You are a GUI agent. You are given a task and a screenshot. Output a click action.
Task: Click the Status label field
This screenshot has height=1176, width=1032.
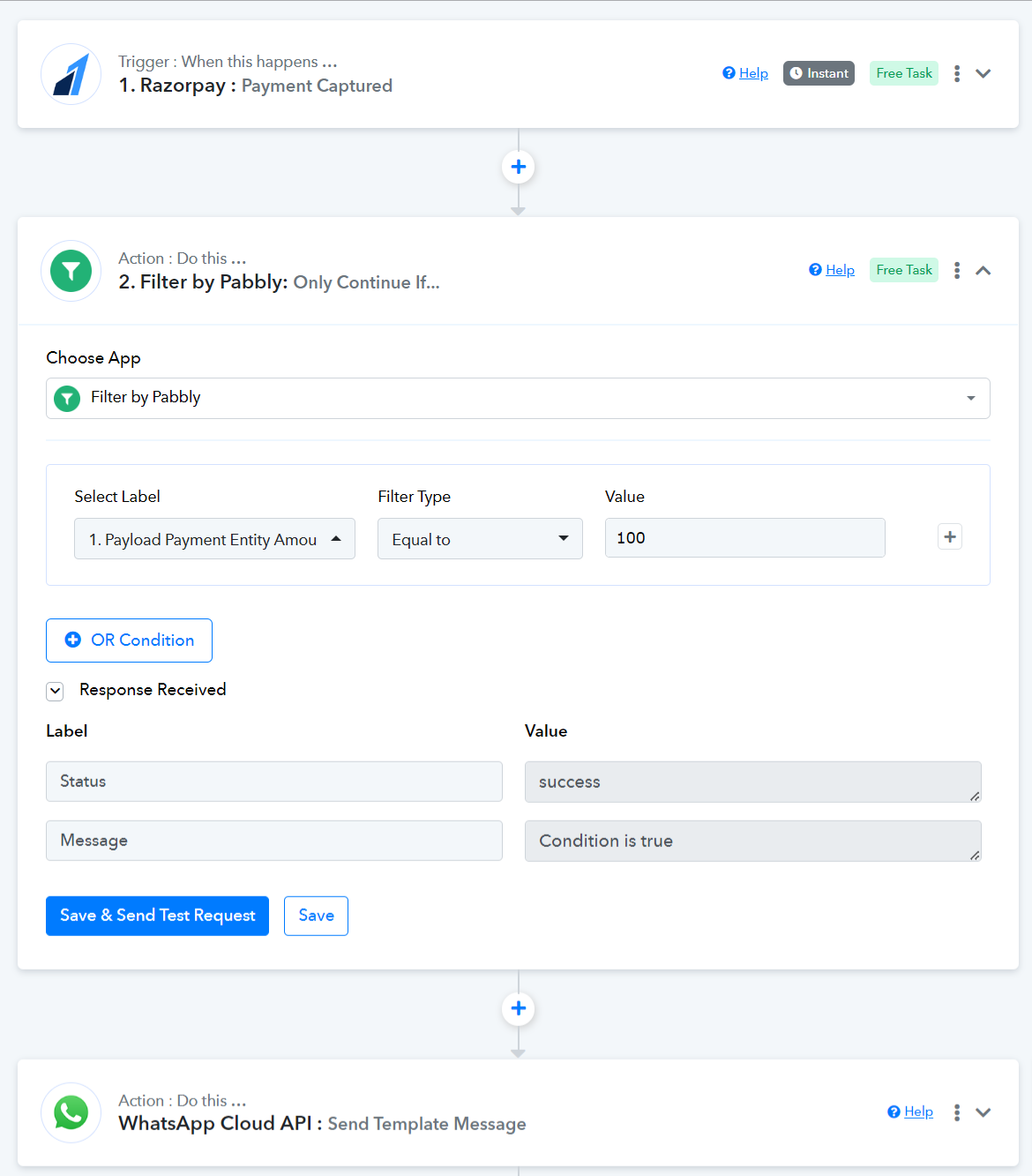[x=274, y=782]
